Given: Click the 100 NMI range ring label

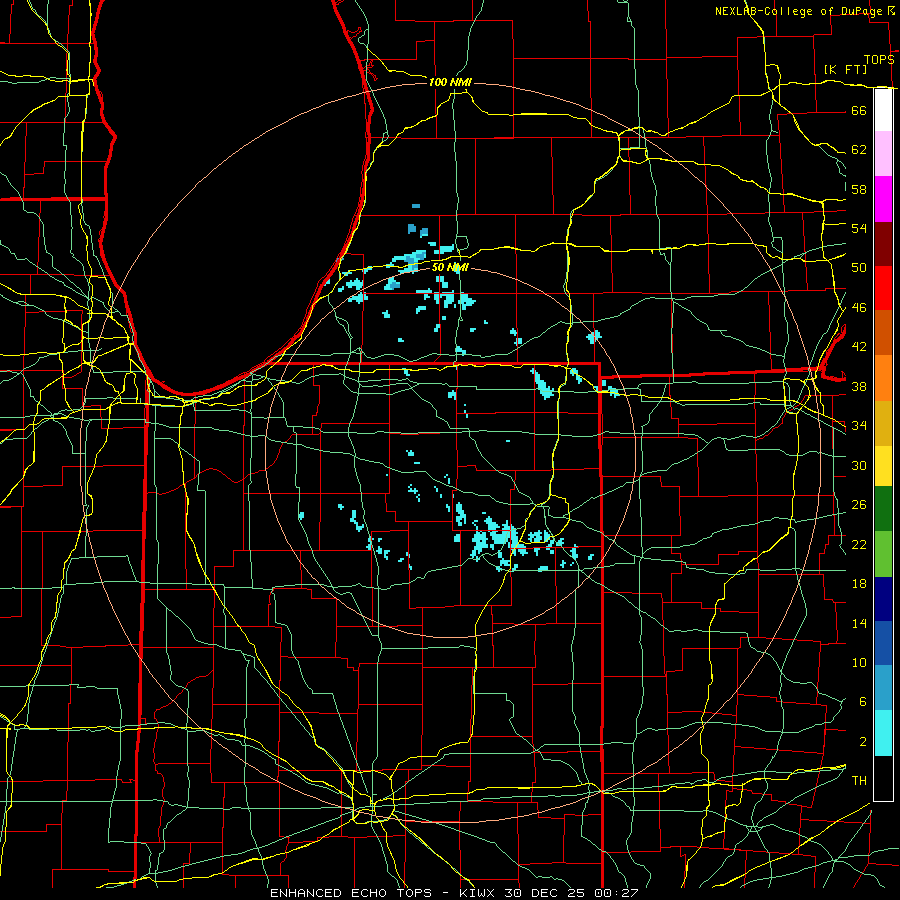Looking at the screenshot, I should [450, 82].
